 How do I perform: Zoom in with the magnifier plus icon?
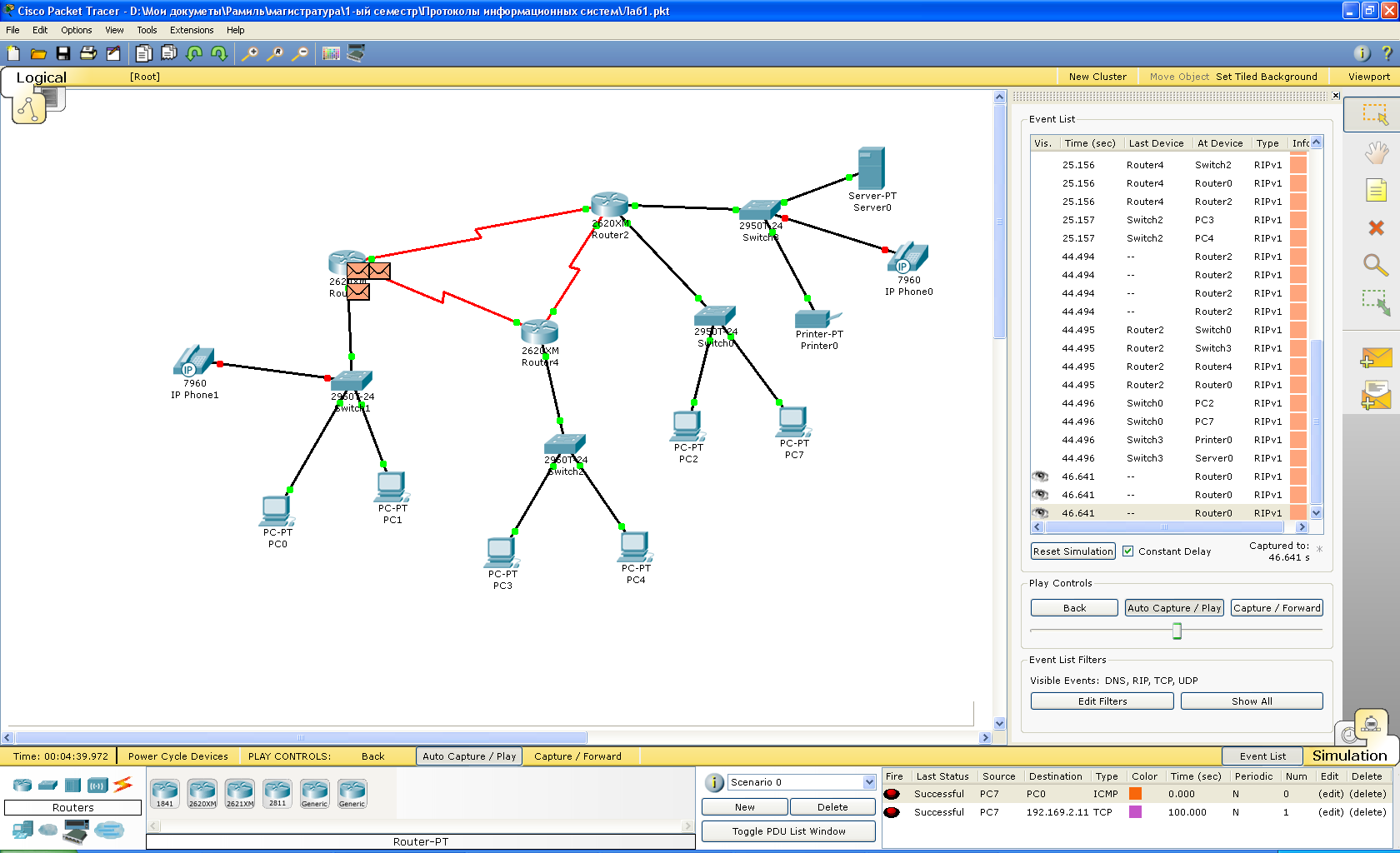click(250, 53)
